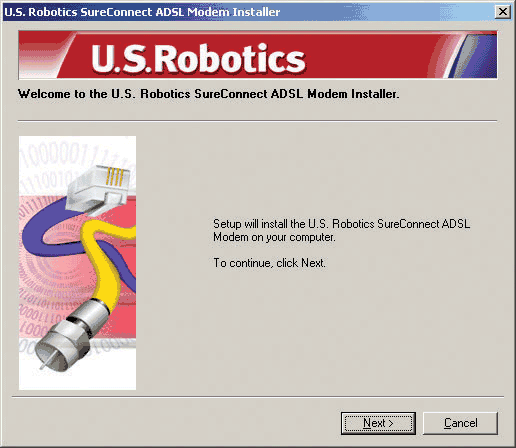
Task: Click the installer title bar text
Action: tap(142, 12)
